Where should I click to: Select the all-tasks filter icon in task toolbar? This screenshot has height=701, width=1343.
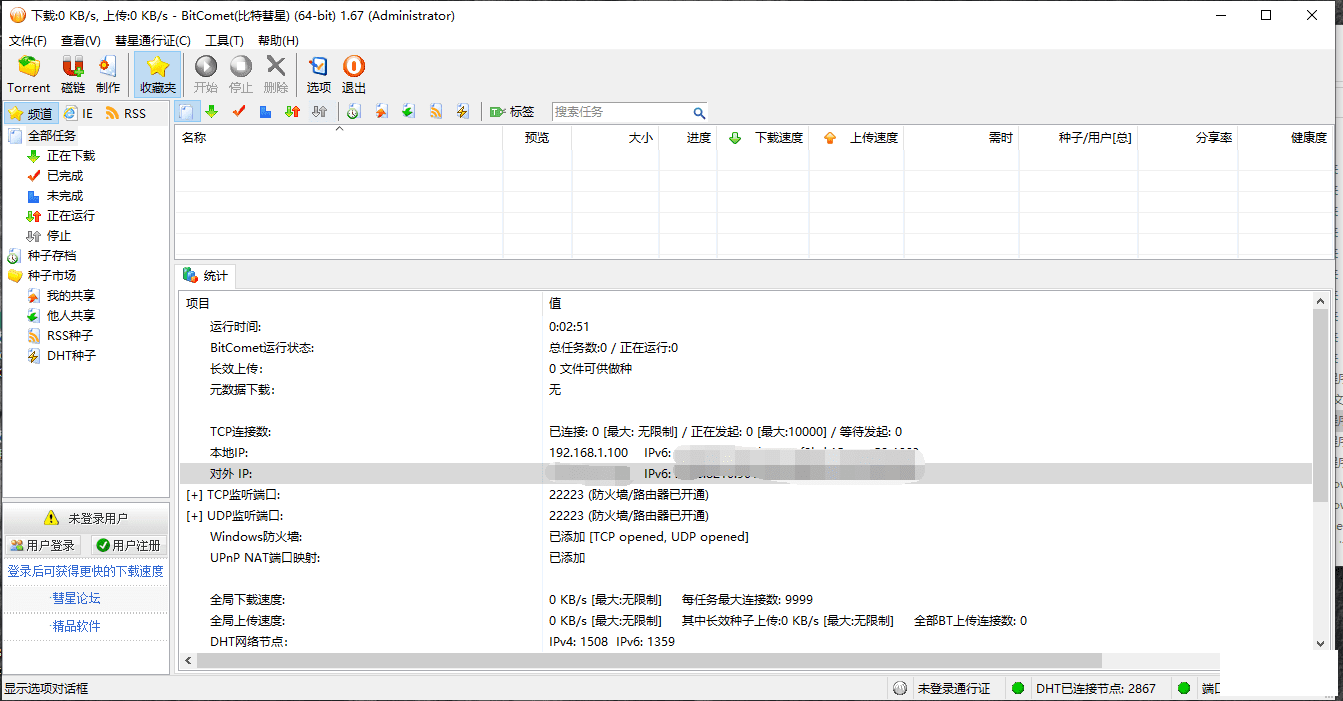[x=187, y=112]
